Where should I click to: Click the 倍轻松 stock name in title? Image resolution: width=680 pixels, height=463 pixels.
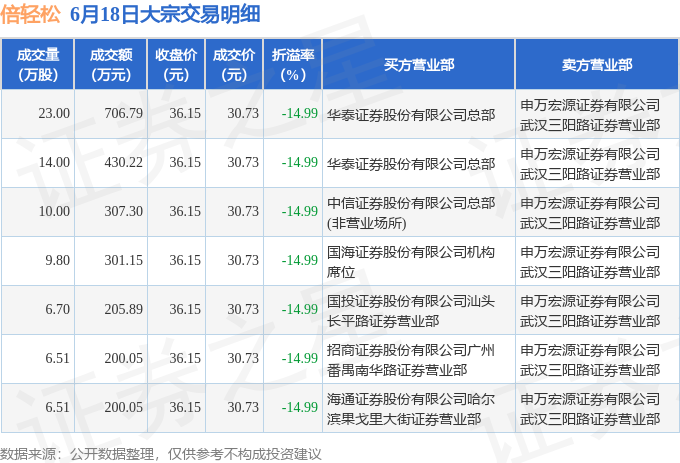[30, 14]
